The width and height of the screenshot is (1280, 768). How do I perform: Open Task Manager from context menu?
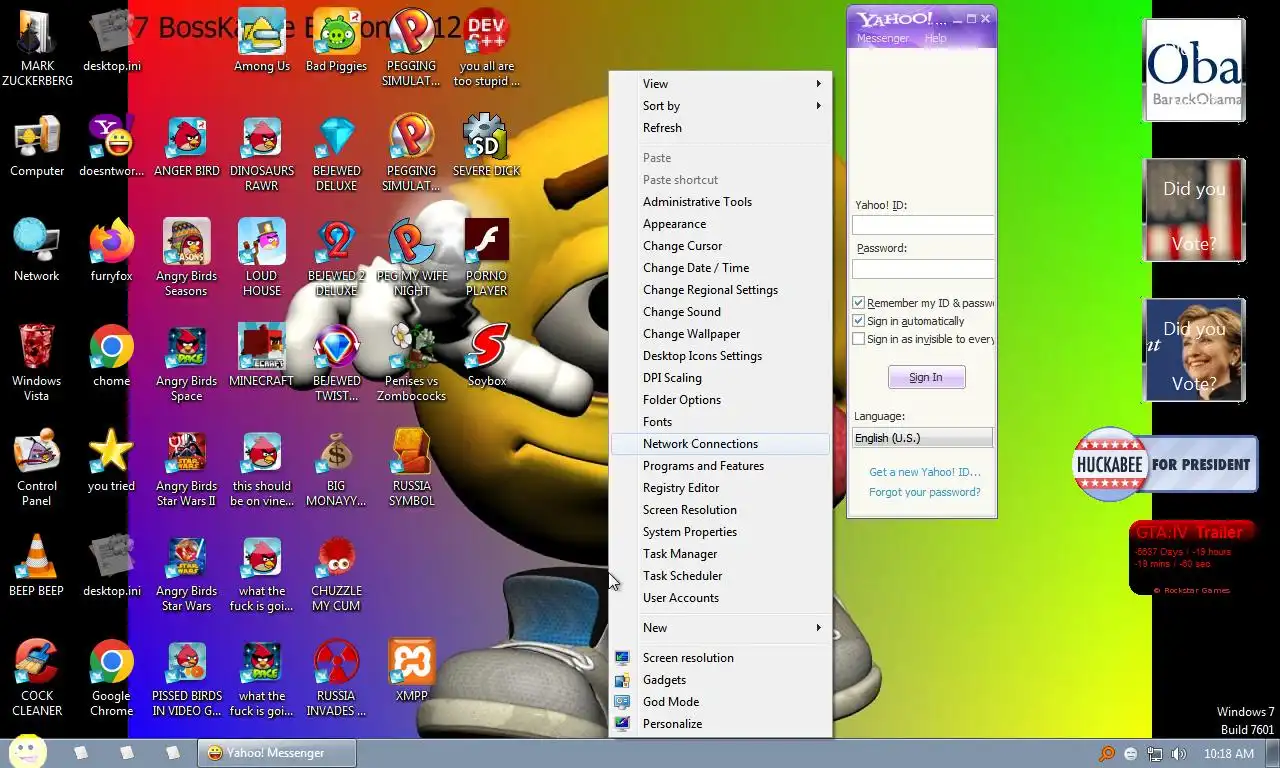click(x=720, y=554)
